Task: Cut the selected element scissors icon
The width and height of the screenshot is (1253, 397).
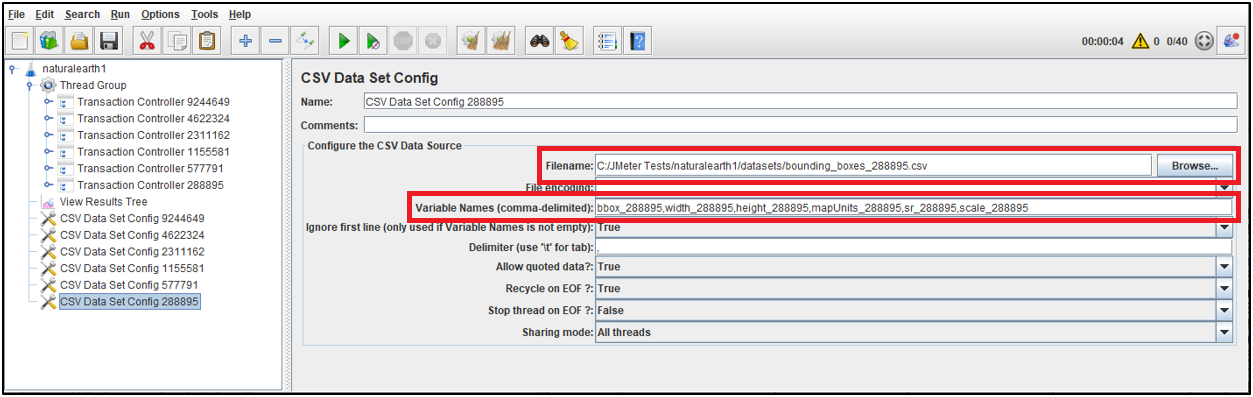Action: click(148, 41)
